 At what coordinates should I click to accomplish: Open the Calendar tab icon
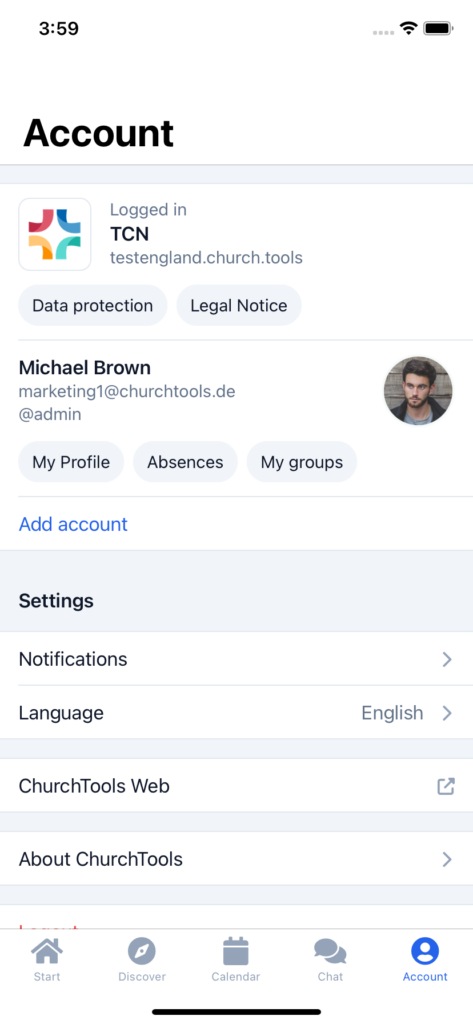[236, 952]
